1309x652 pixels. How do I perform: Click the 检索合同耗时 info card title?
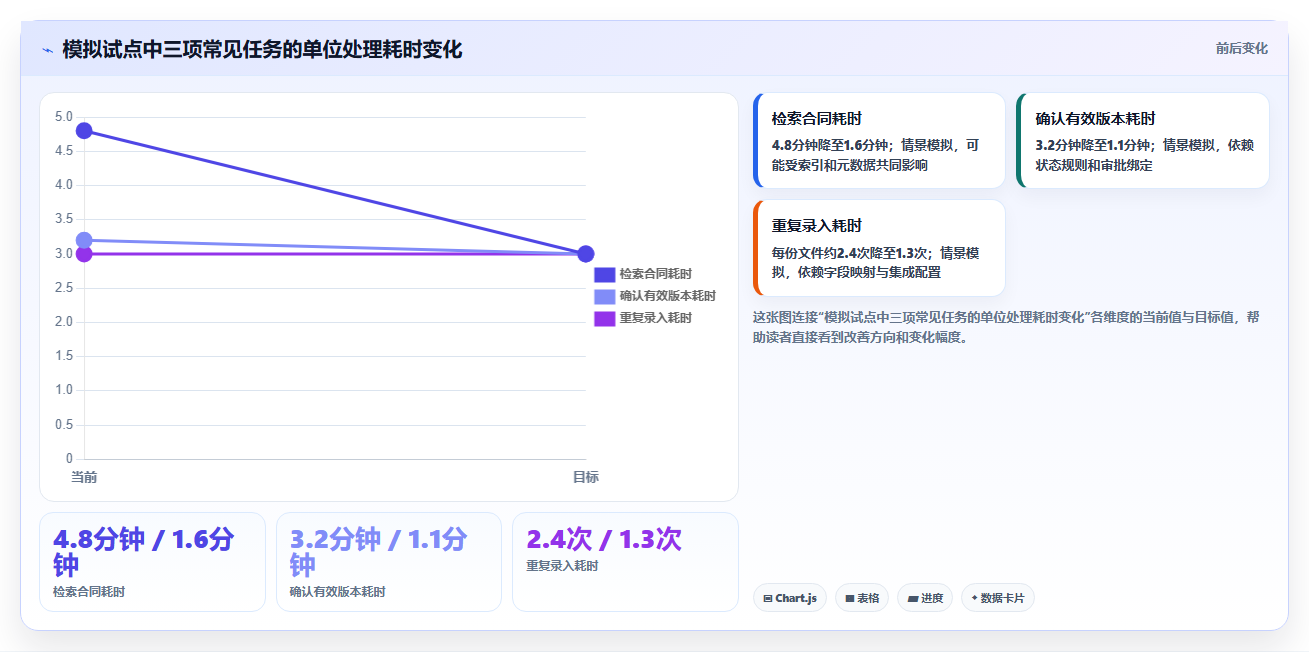pyautogui.click(x=817, y=118)
